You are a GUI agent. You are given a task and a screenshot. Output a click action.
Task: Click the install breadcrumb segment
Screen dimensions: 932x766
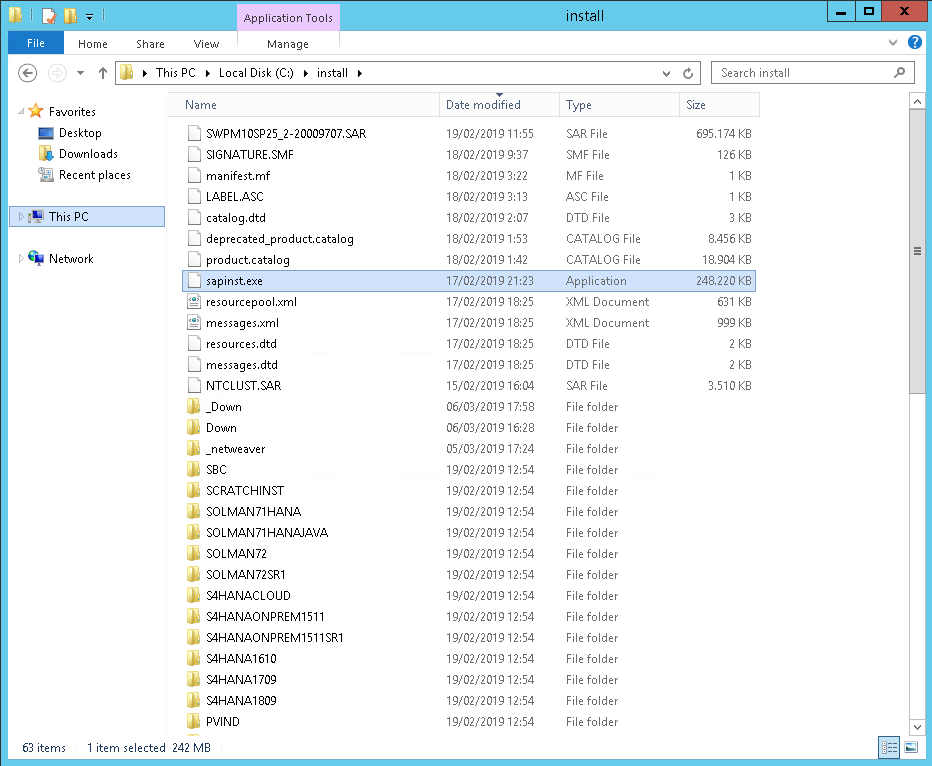pos(332,72)
